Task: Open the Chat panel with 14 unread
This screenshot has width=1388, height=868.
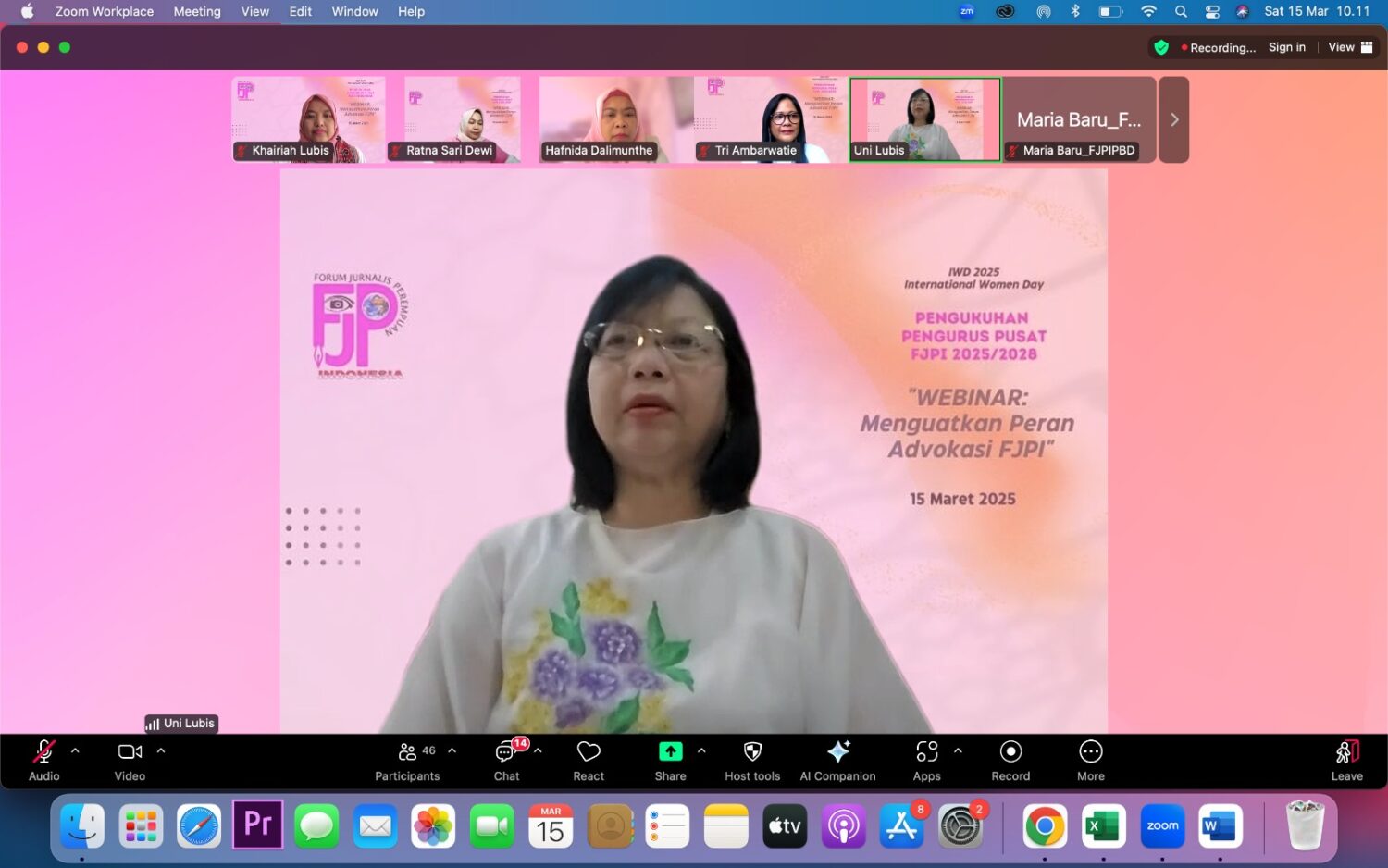Action: 507,752
